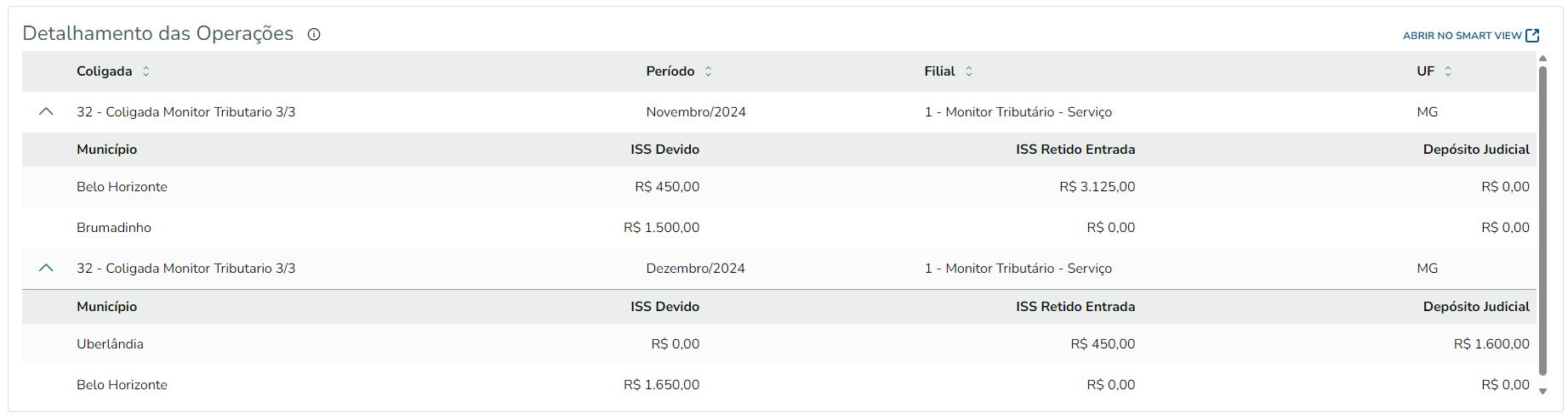
Task: Click the Filial column header label
Action: coord(939,71)
